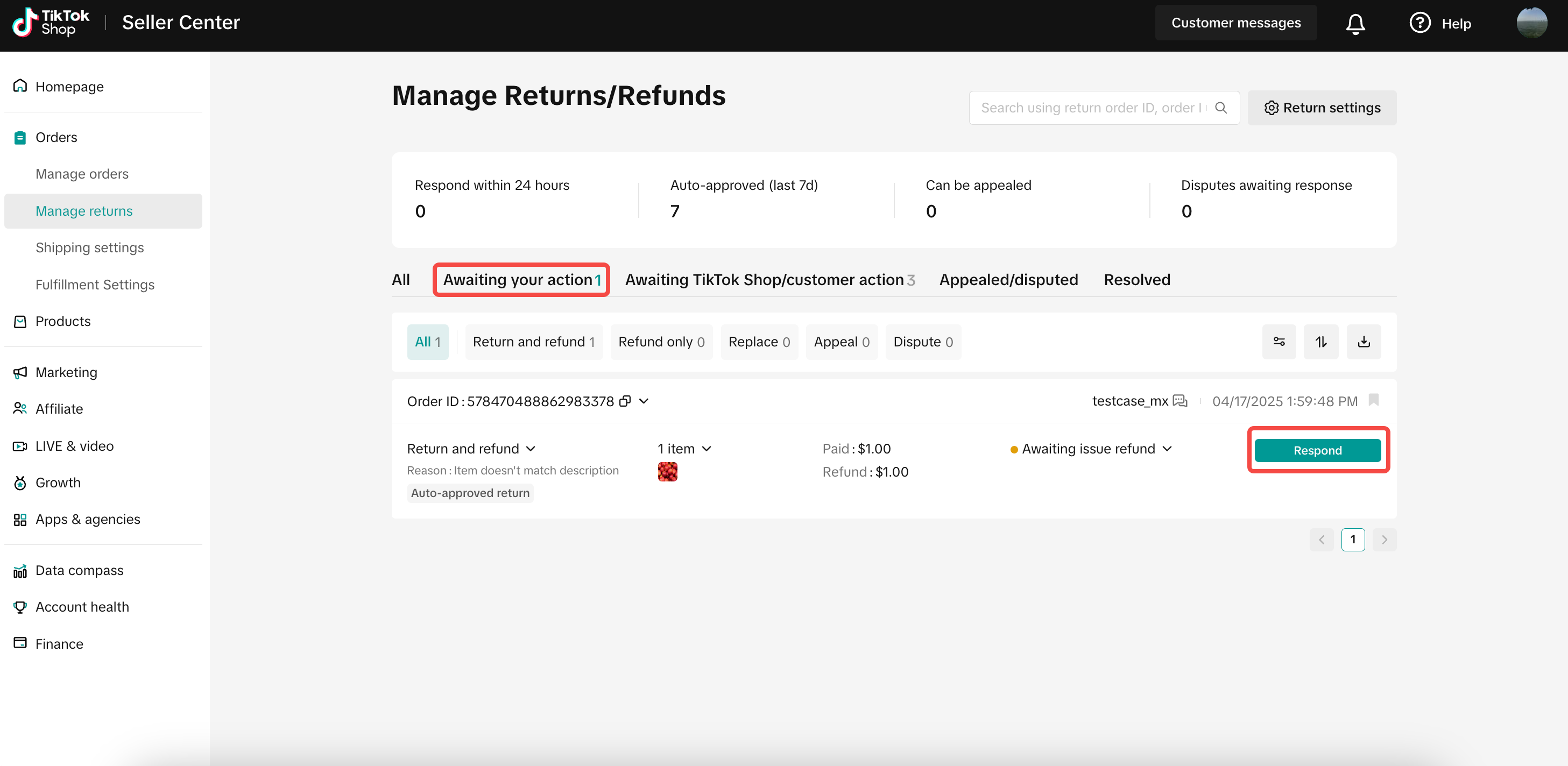Expand the Order ID details chevron
The height and width of the screenshot is (766, 1568).
click(644, 401)
